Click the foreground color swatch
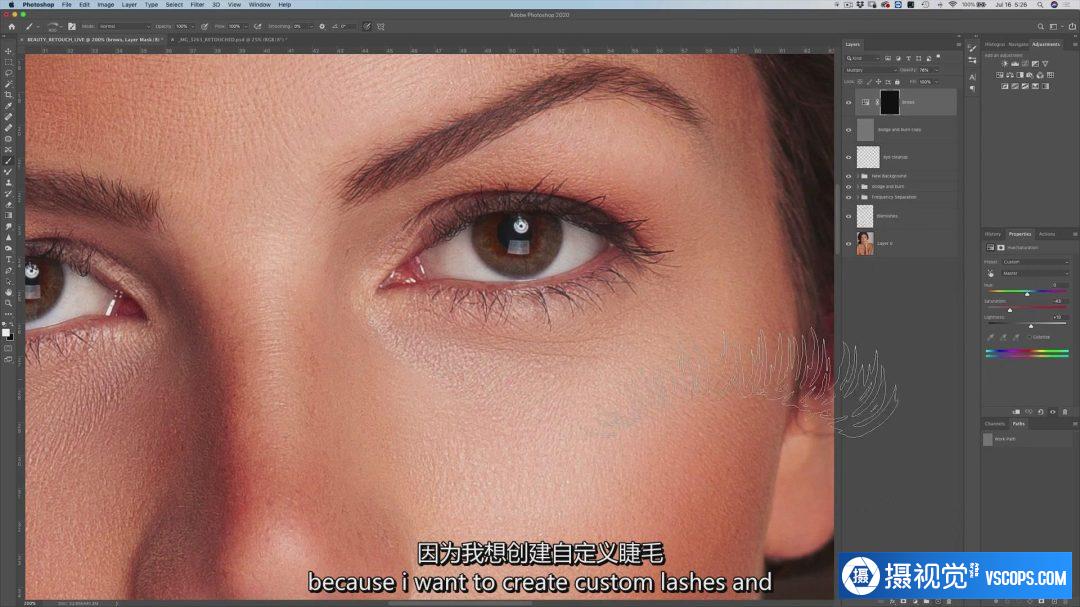The image size is (1080, 607). click(x=6, y=333)
